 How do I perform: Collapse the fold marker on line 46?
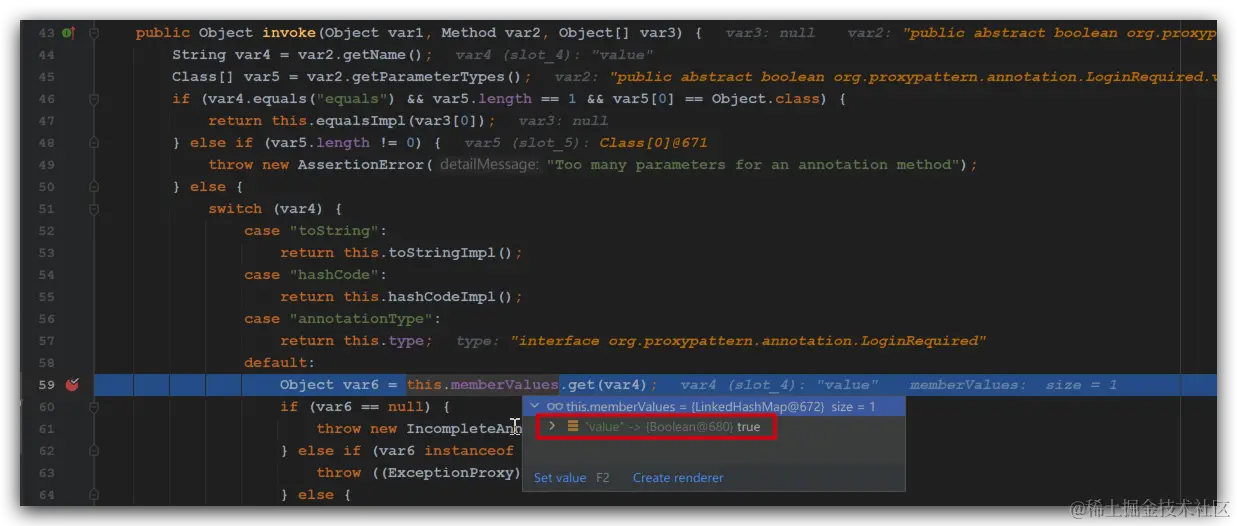[x=94, y=99]
